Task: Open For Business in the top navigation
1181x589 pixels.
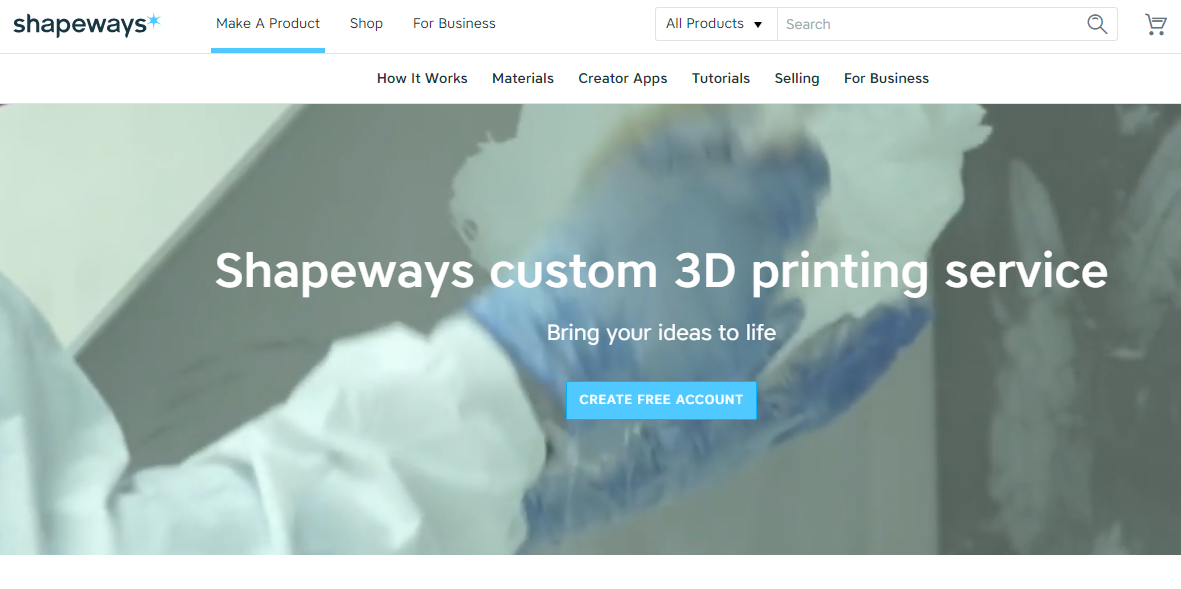Action: [454, 23]
